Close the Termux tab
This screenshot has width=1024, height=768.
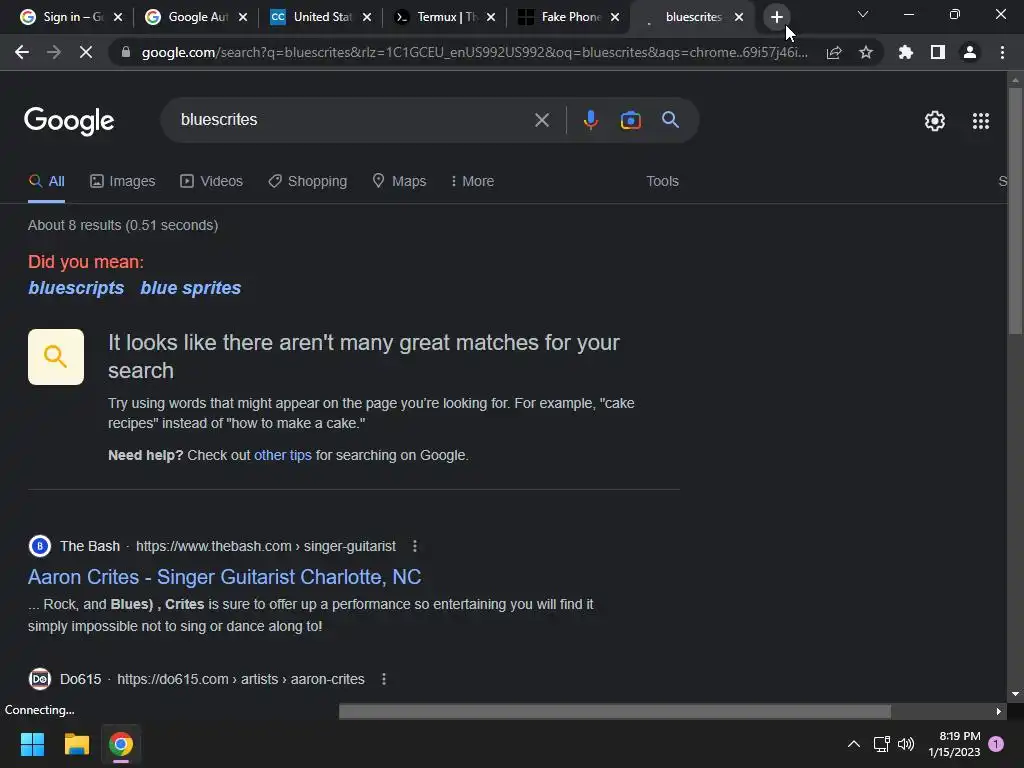[491, 18]
